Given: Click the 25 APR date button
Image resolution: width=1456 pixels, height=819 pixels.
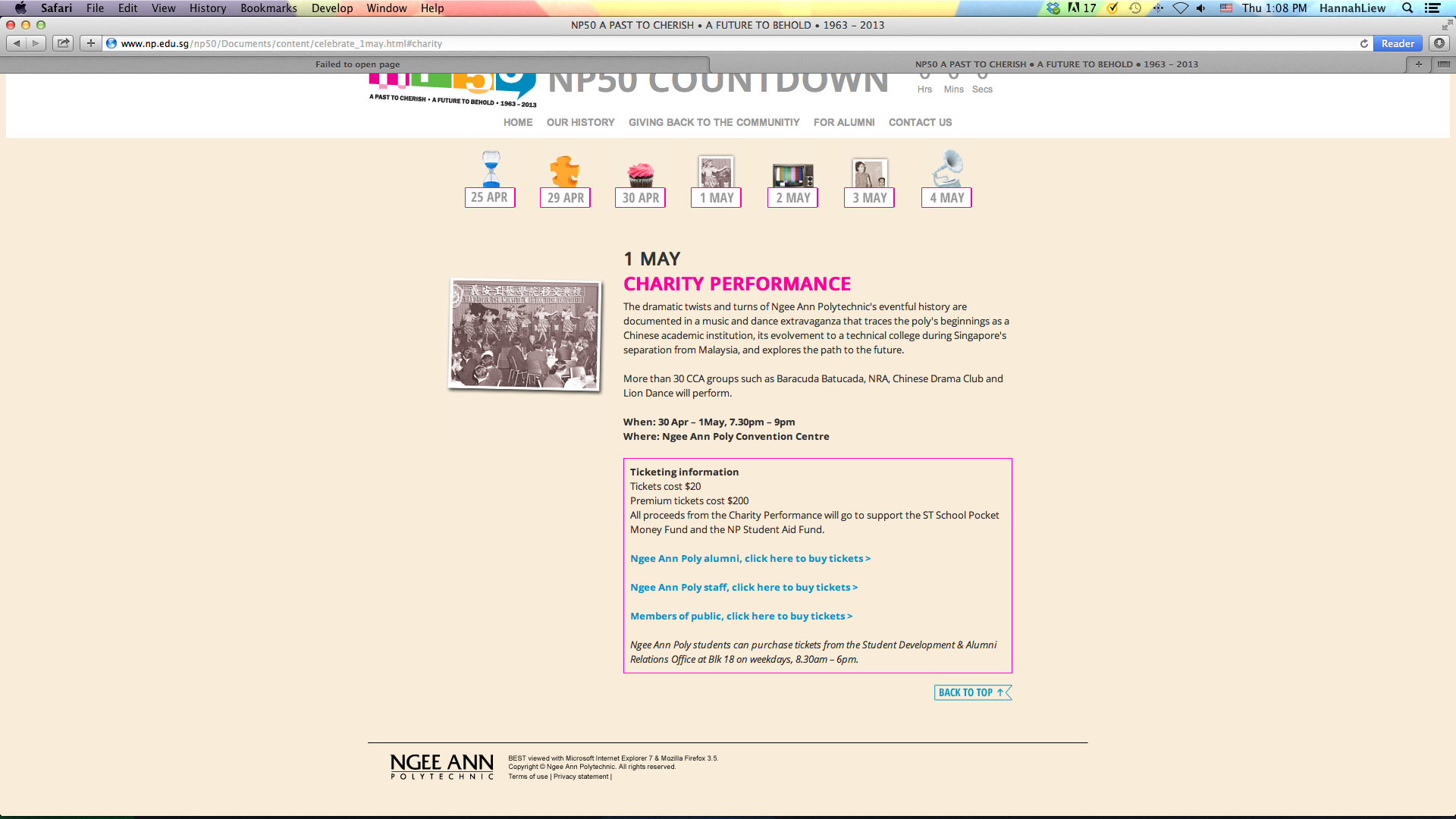Looking at the screenshot, I should click(490, 197).
